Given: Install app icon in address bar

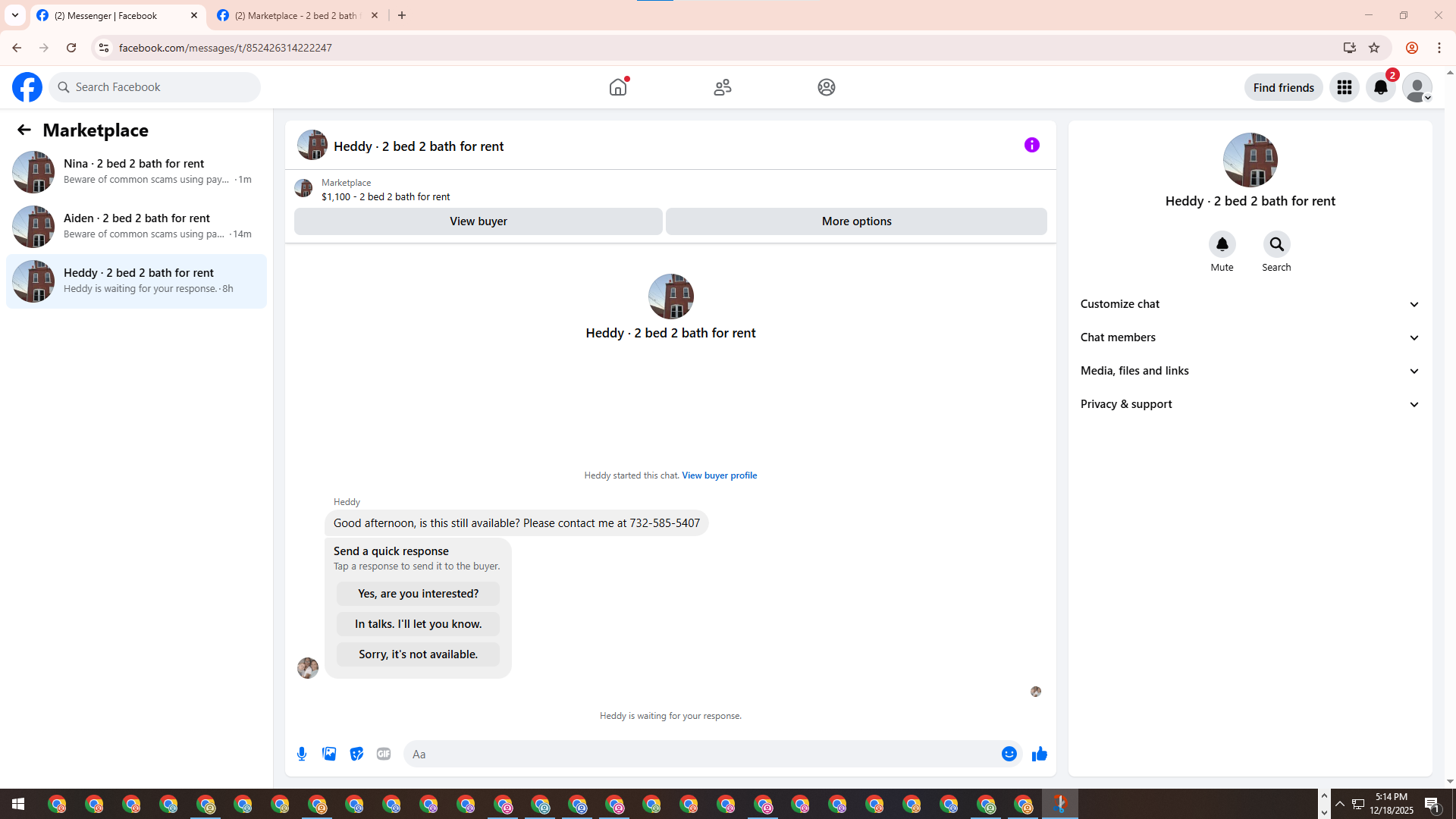Looking at the screenshot, I should (x=1350, y=48).
